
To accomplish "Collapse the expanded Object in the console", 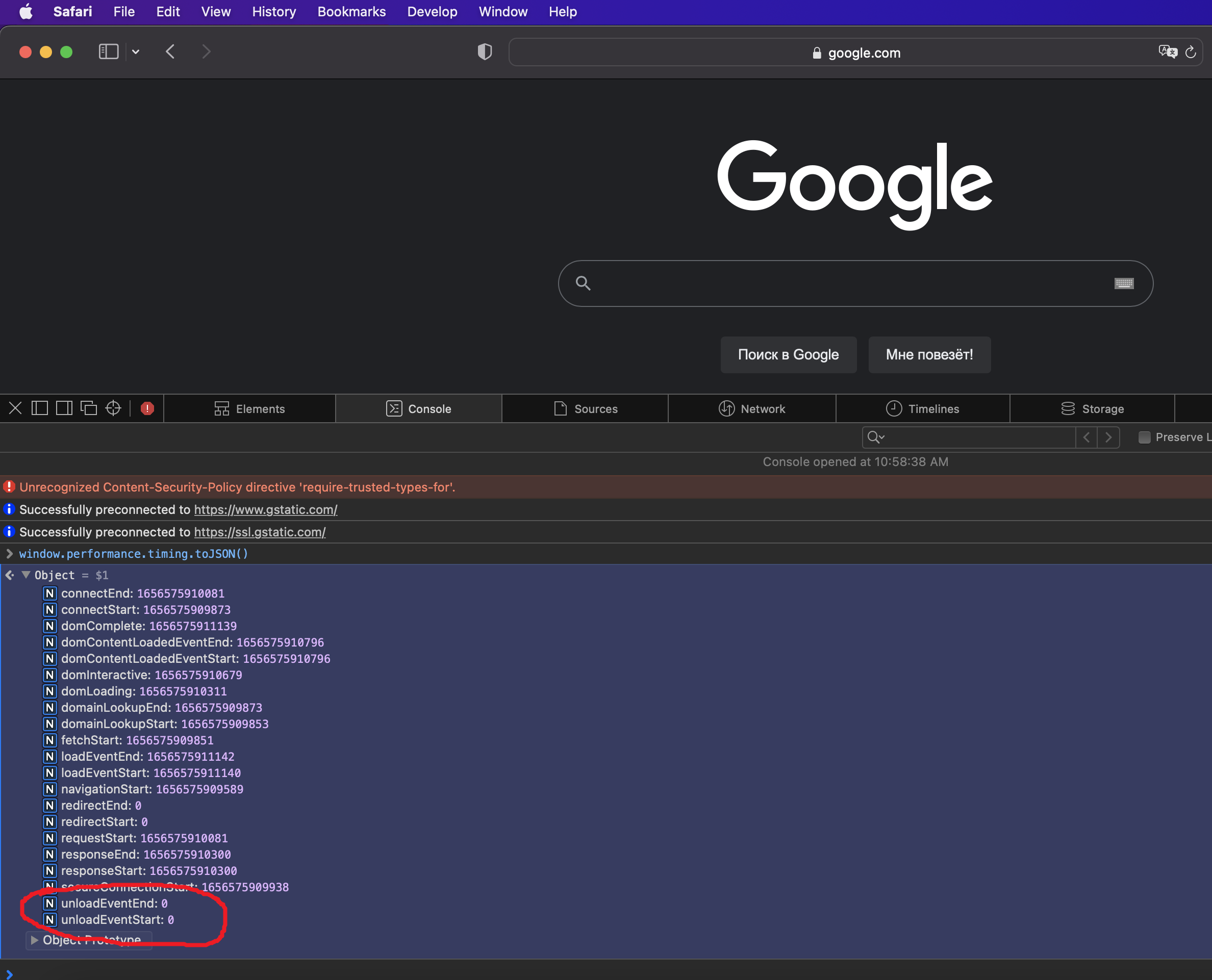I will (x=26, y=575).
